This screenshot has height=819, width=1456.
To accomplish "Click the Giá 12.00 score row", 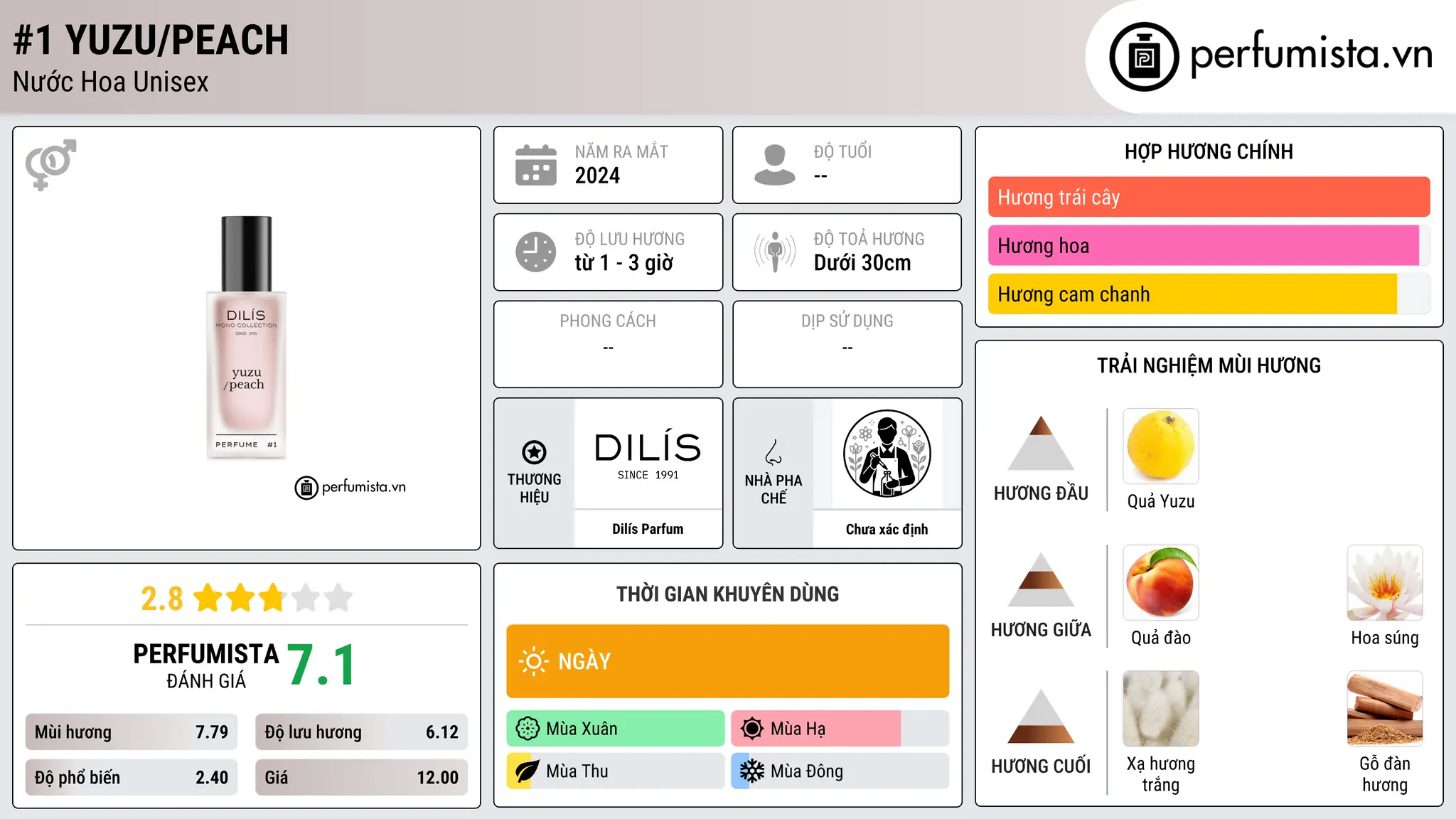I will point(361,777).
